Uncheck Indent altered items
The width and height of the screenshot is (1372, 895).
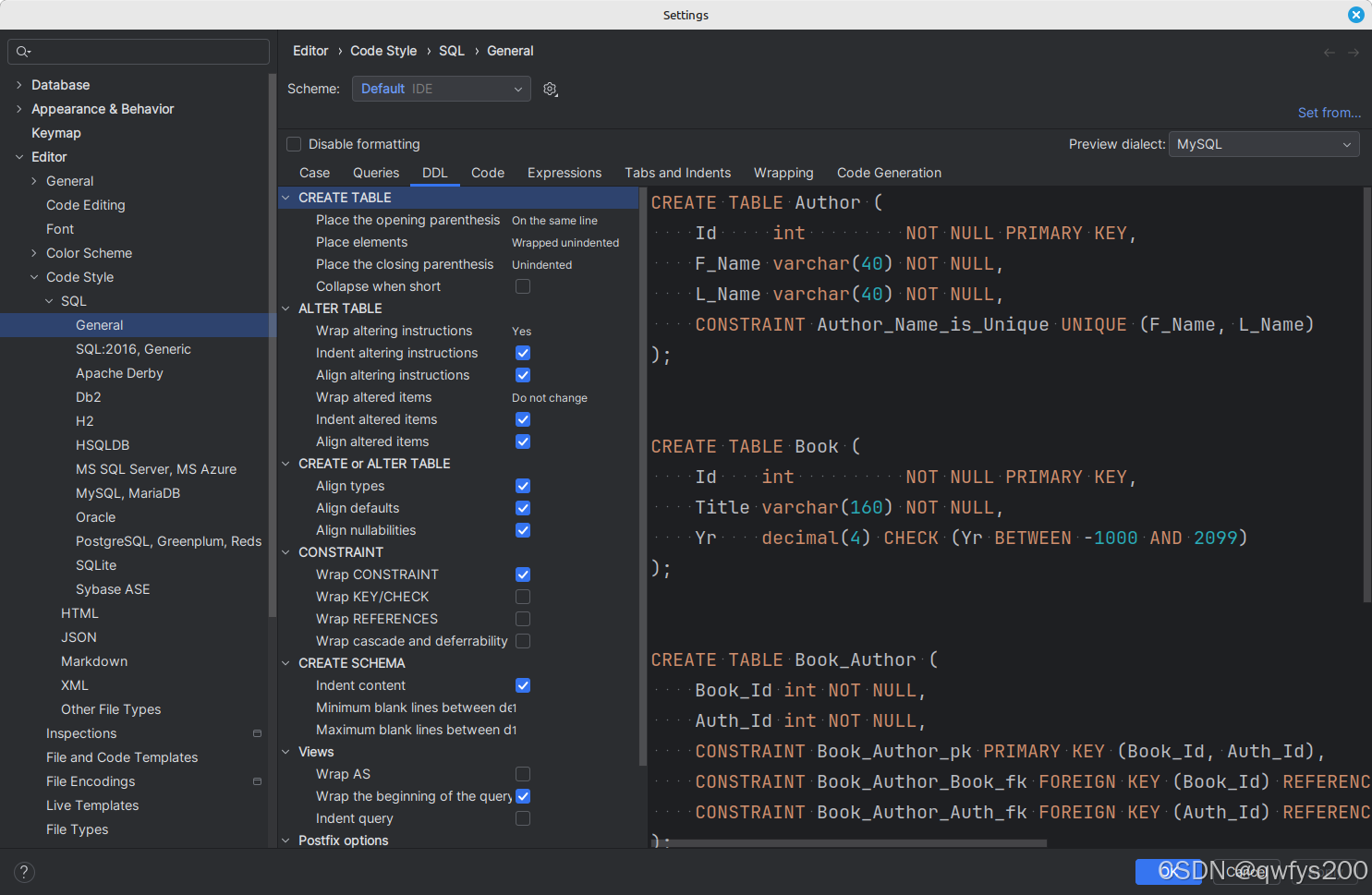(x=523, y=419)
